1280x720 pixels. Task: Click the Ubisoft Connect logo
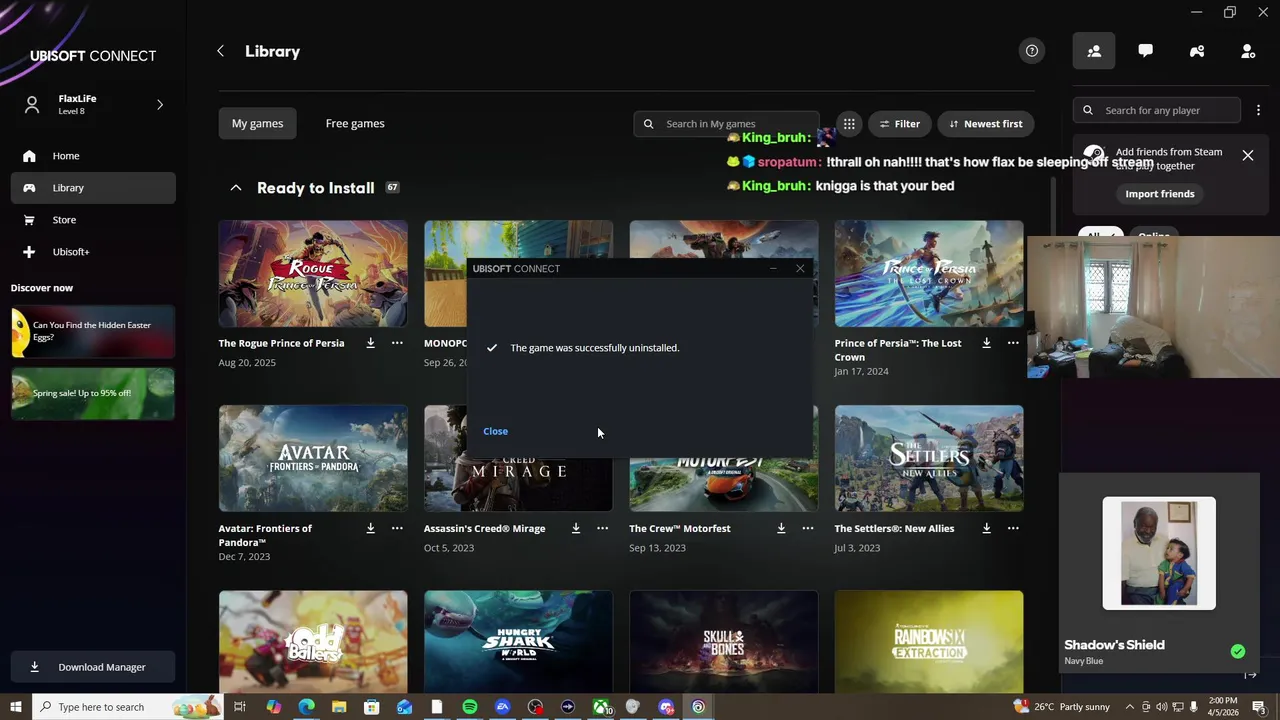click(93, 56)
